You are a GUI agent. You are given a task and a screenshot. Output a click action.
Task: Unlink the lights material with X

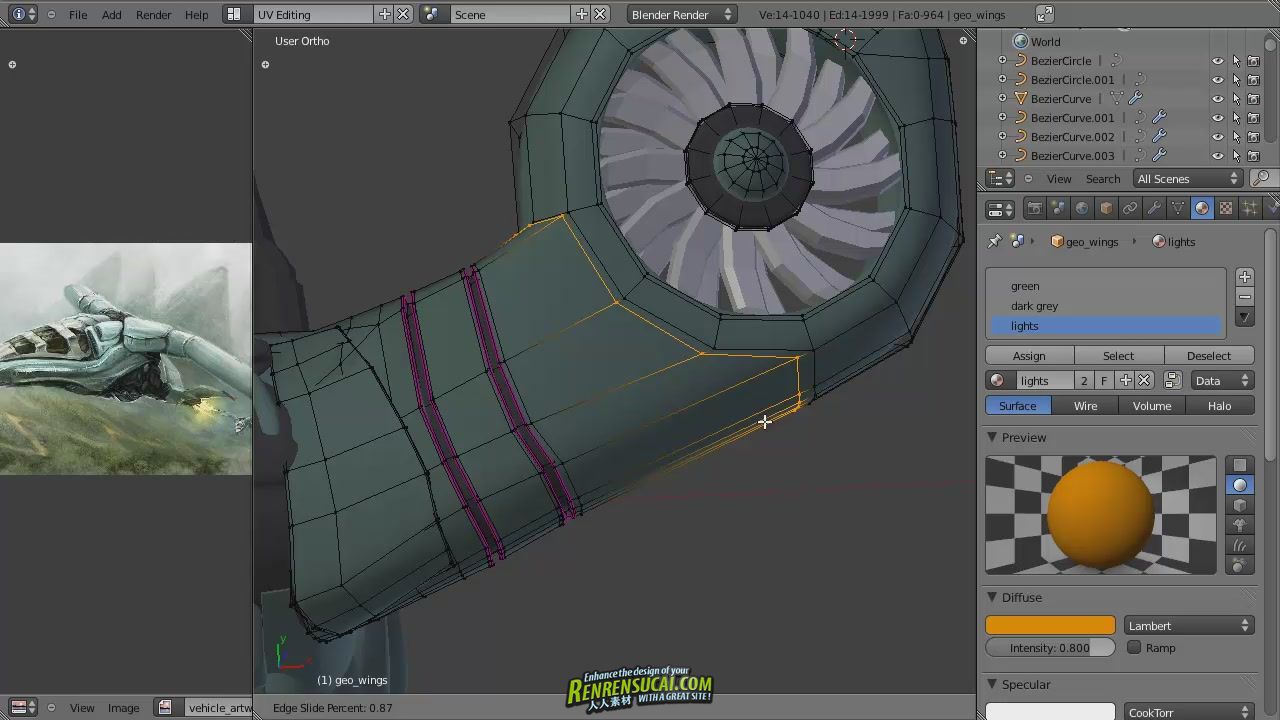click(1144, 380)
